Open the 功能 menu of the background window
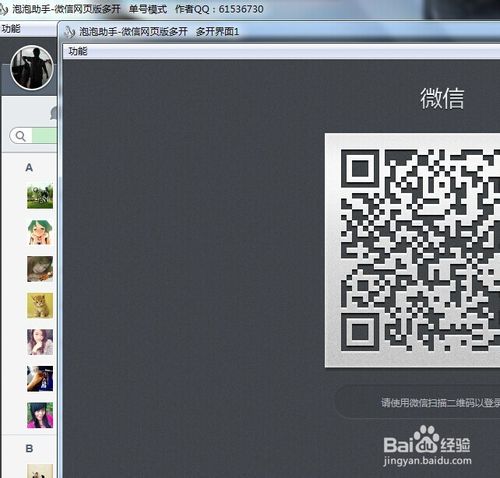 (11, 29)
